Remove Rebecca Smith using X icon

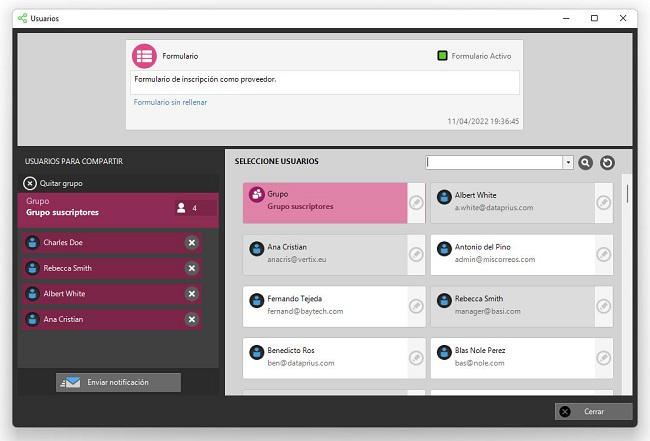[x=191, y=268]
